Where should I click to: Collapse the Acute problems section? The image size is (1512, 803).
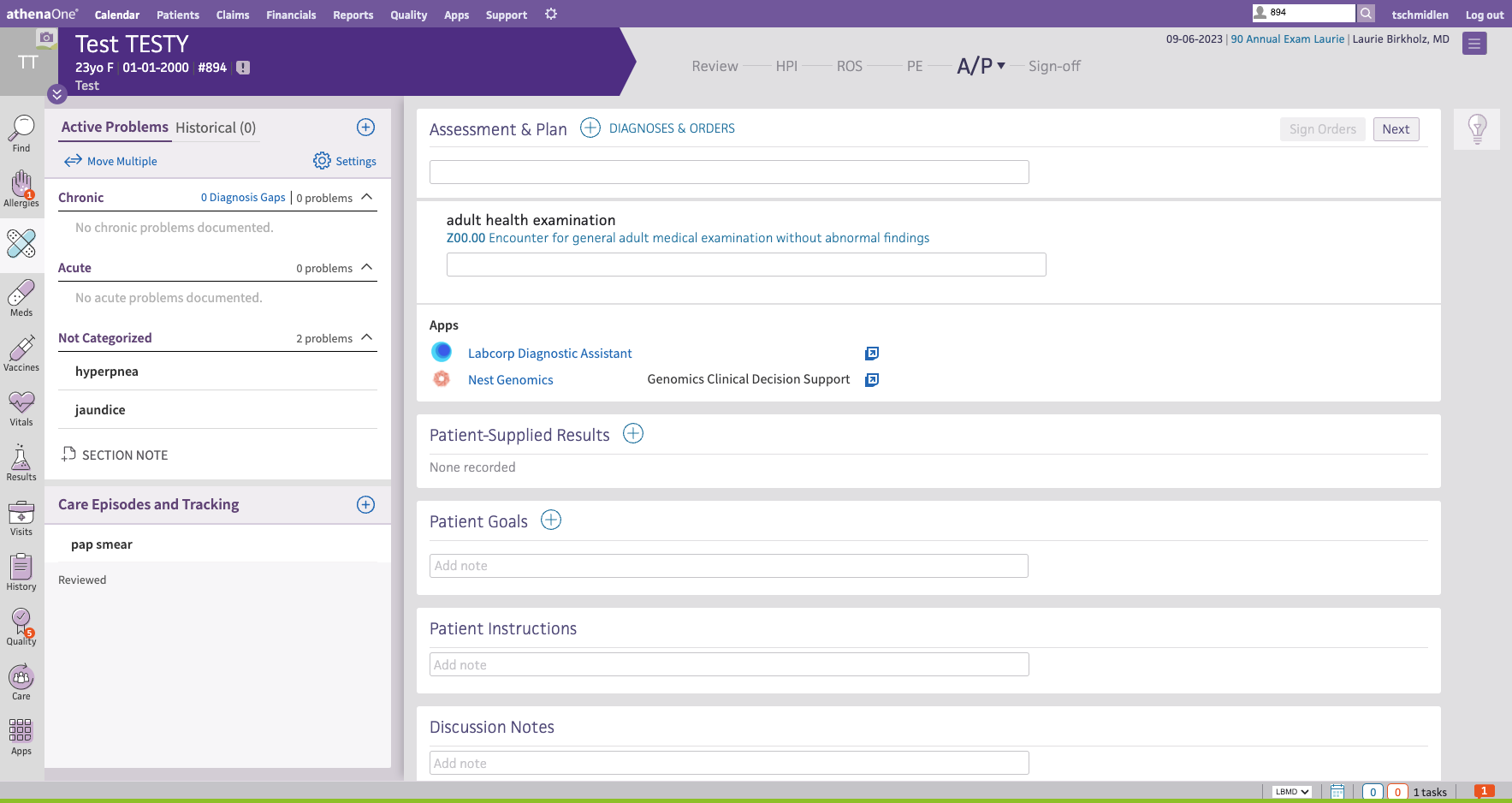367,267
